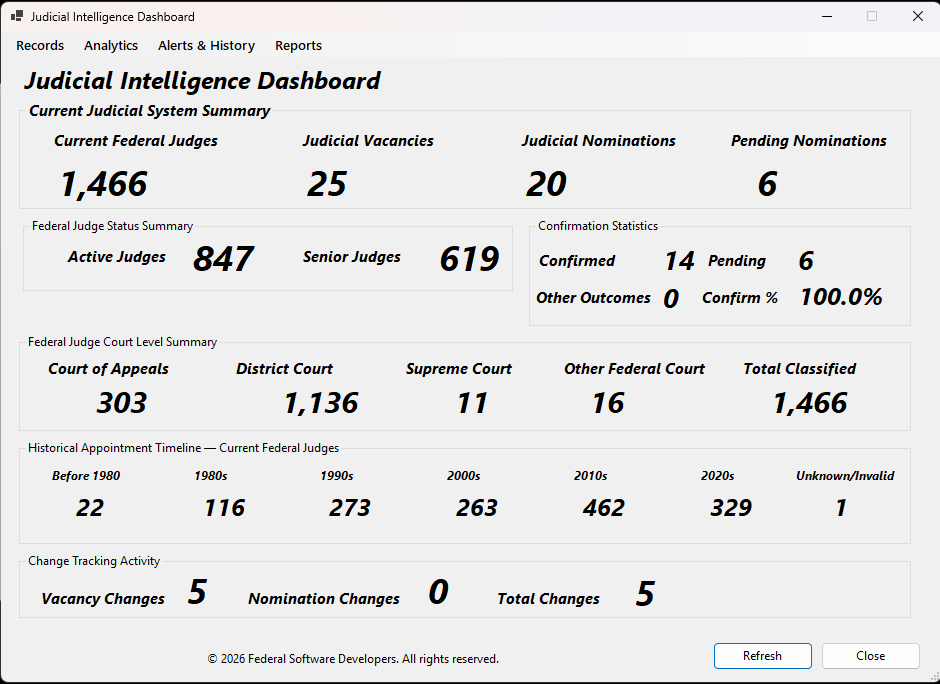
Task: Click the app icon in the title bar
Action: [17, 16]
